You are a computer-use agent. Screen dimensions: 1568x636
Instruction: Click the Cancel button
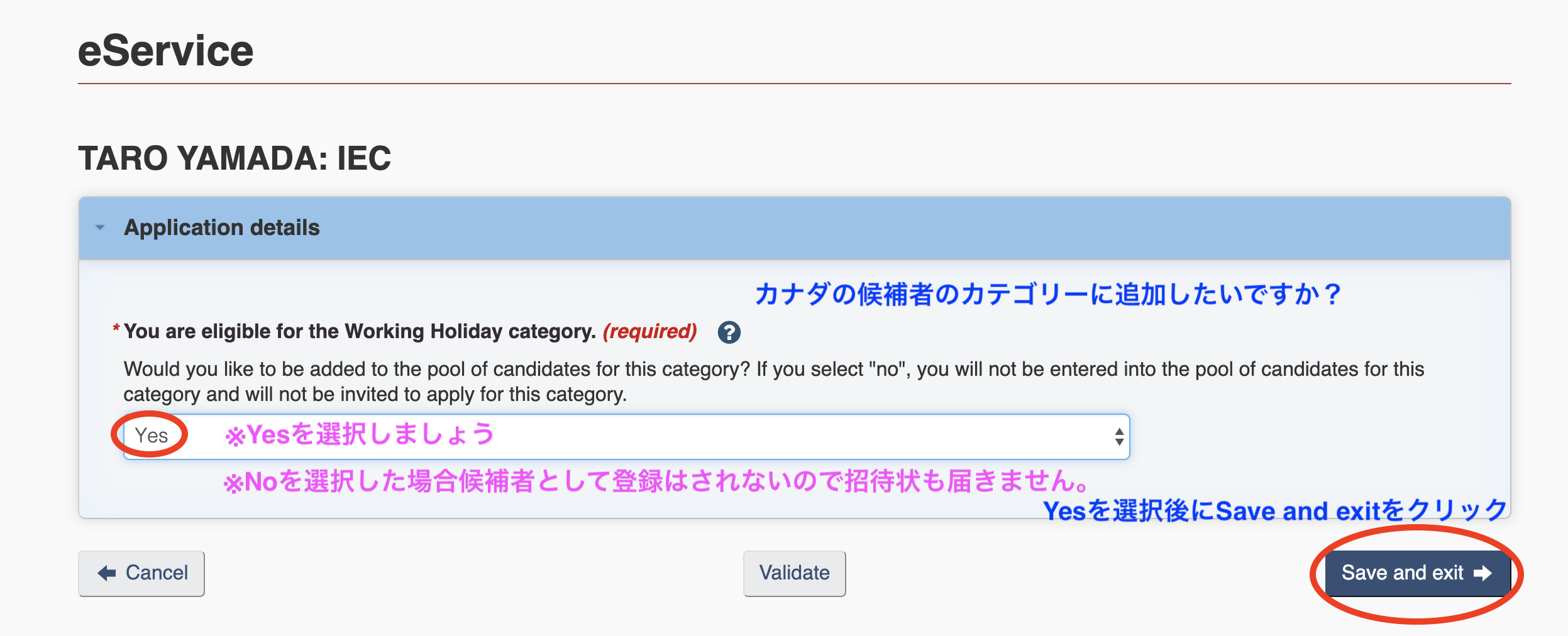pyautogui.click(x=141, y=573)
